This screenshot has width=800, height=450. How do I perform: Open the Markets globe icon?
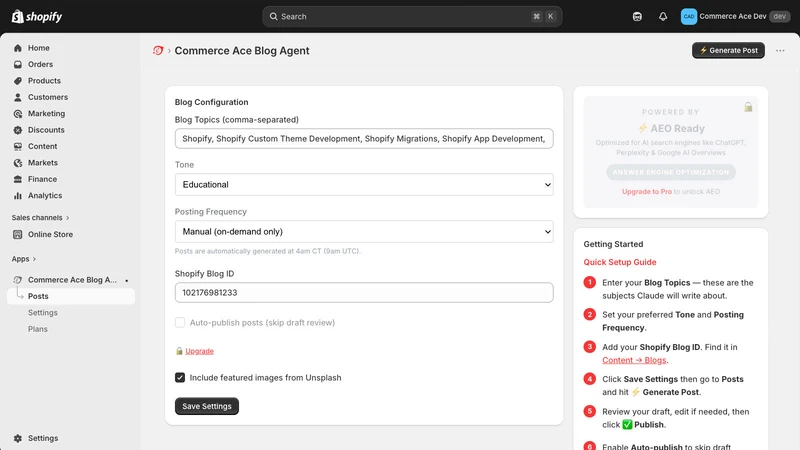[x=18, y=163]
